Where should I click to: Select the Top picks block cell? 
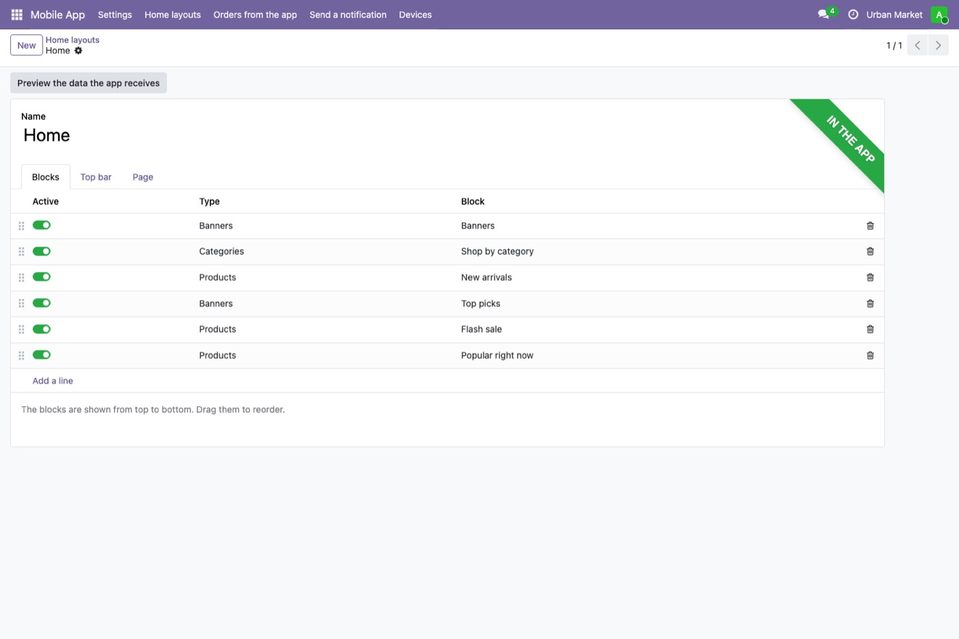tap(481, 303)
